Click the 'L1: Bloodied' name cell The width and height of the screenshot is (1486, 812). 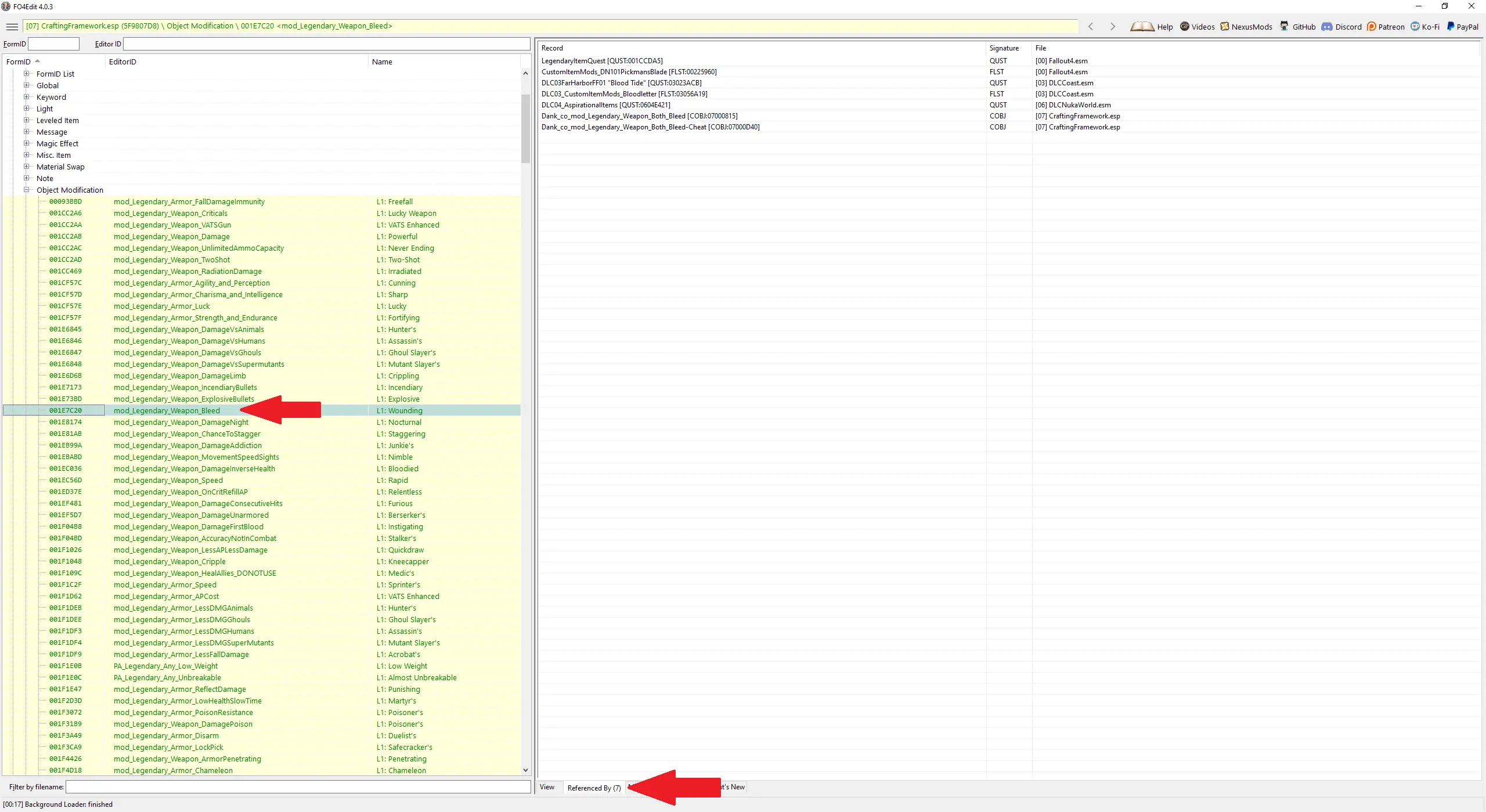pyautogui.click(x=398, y=468)
